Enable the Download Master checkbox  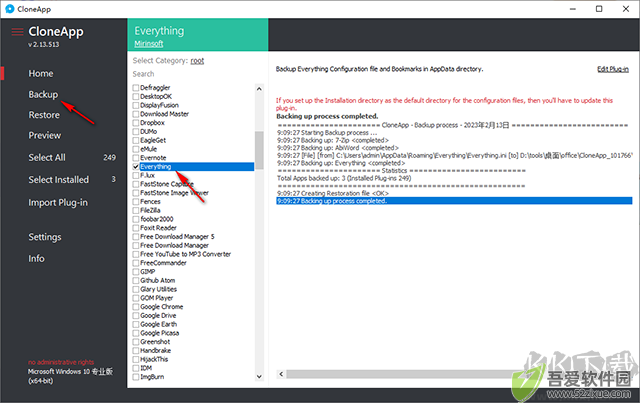pos(136,114)
